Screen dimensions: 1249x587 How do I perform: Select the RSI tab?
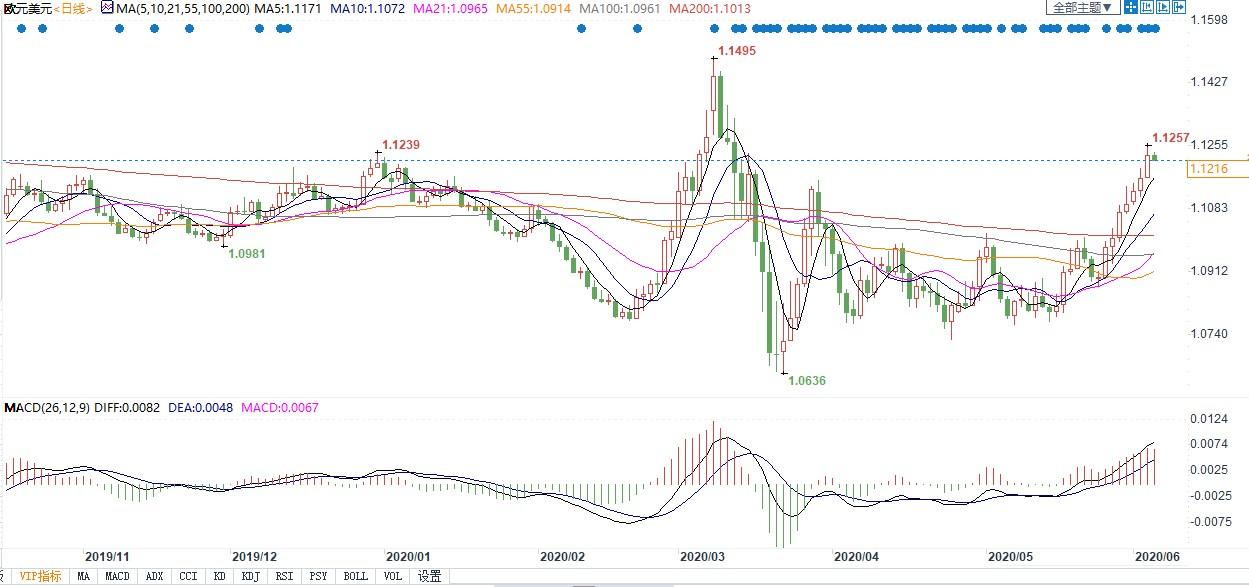pyautogui.click(x=285, y=576)
